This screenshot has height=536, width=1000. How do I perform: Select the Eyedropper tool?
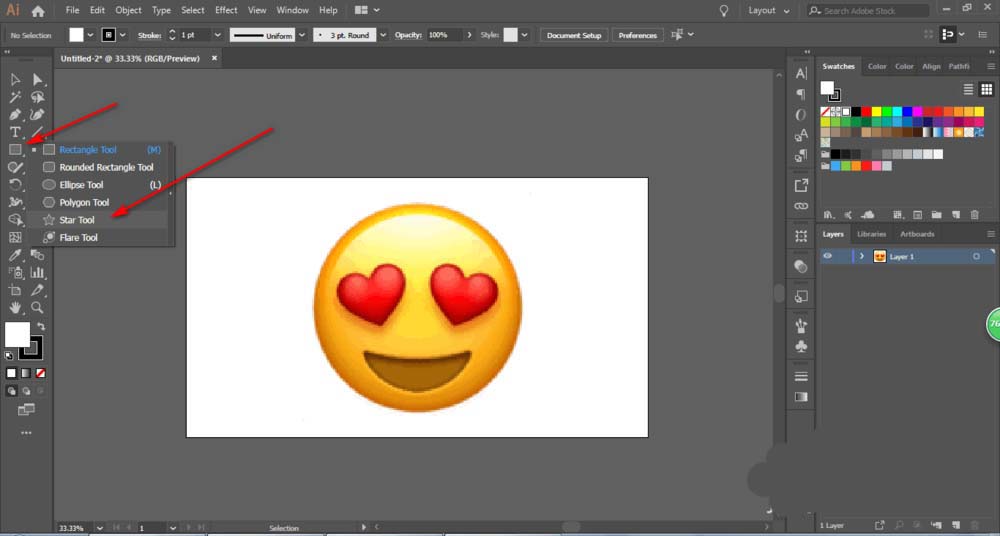tap(15, 255)
